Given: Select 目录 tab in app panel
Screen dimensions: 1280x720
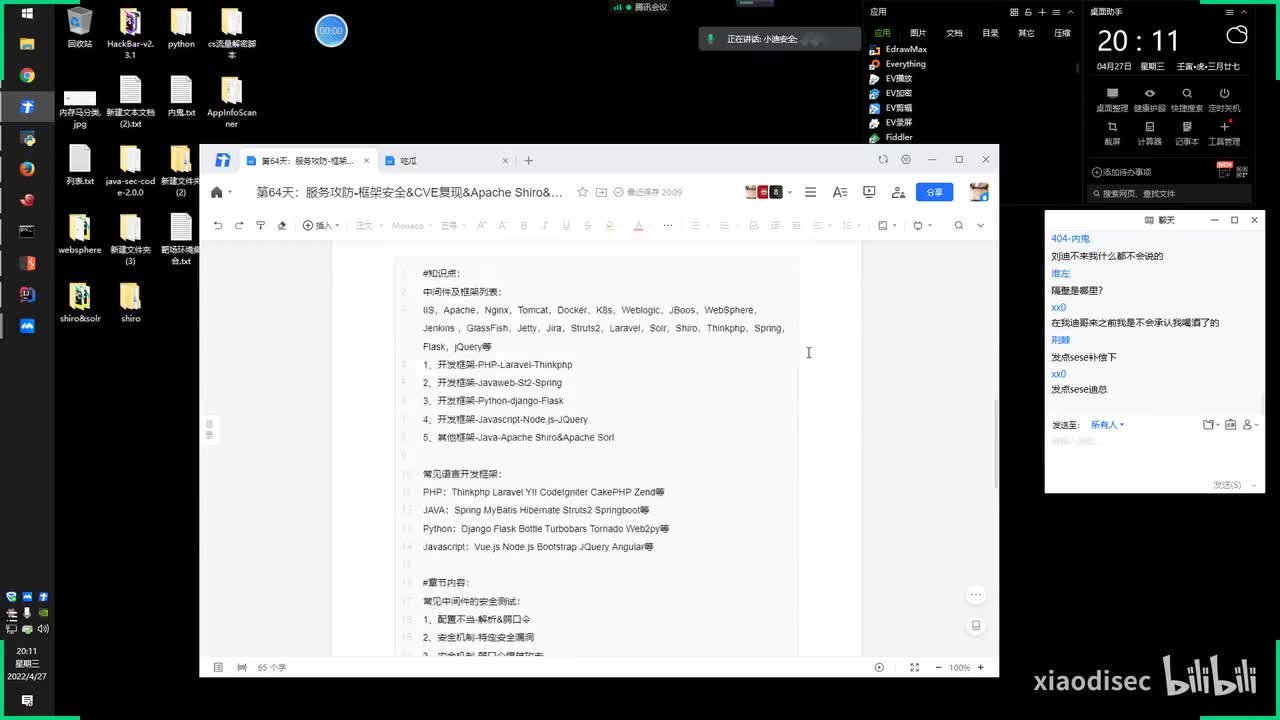Looking at the screenshot, I should click(x=990, y=33).
